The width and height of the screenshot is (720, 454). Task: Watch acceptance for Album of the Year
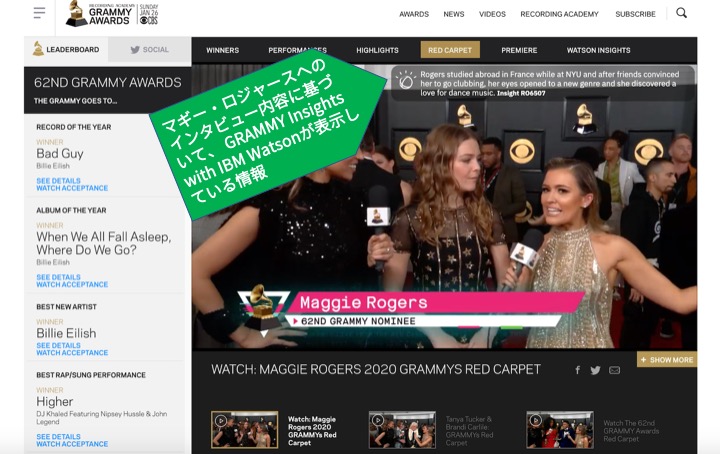point(72,285)
